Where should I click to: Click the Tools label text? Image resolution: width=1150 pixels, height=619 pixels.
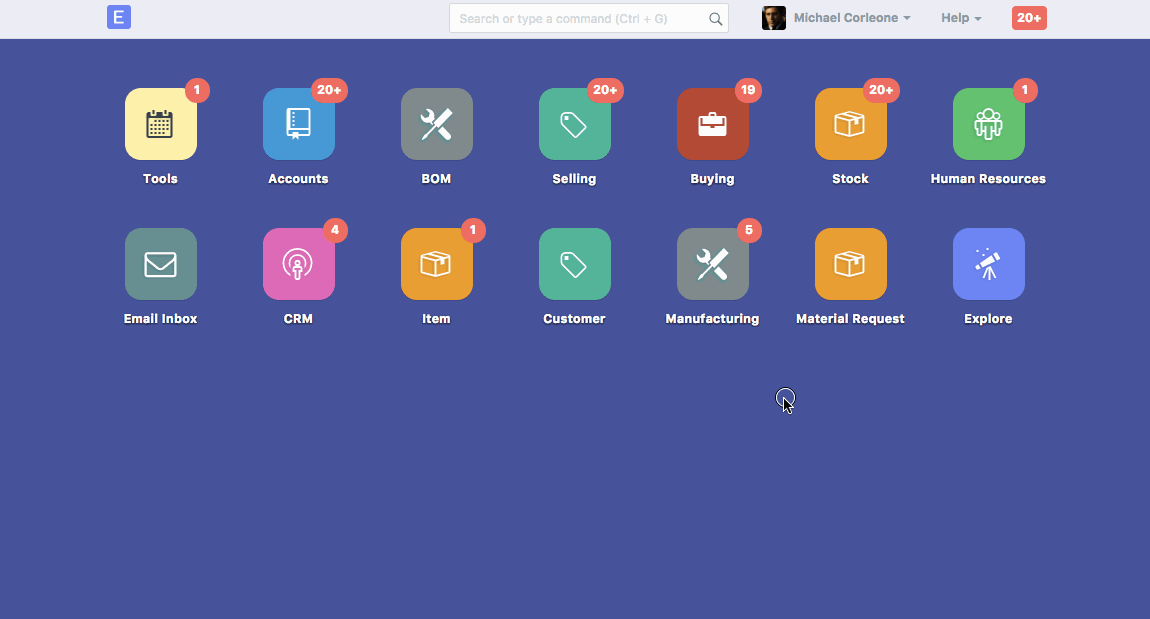tap(161, 179)
